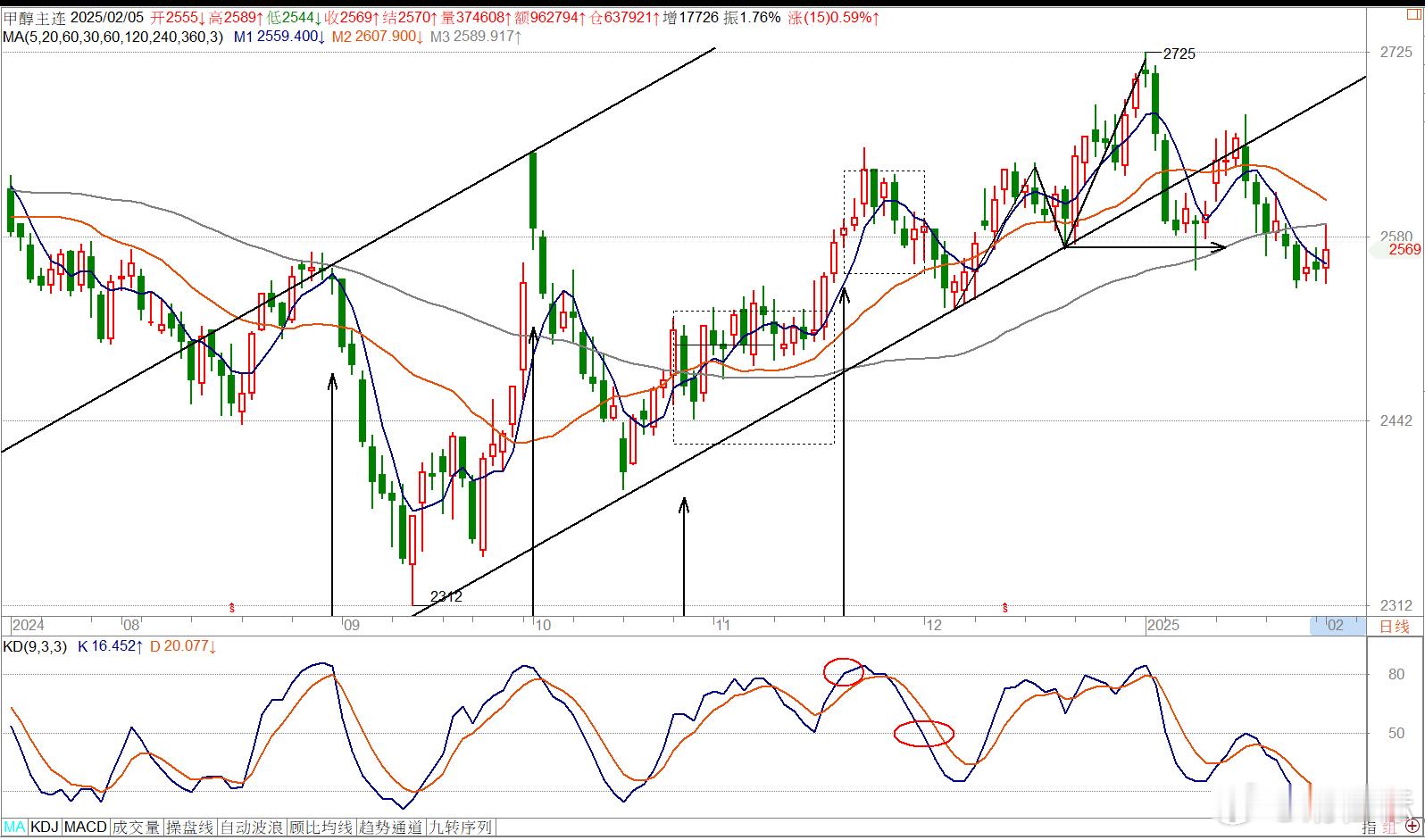The width and height of the screenshot is (1425, 840).
Task: Select the 操盘线 indicator tab
Action: pos(191,827)
